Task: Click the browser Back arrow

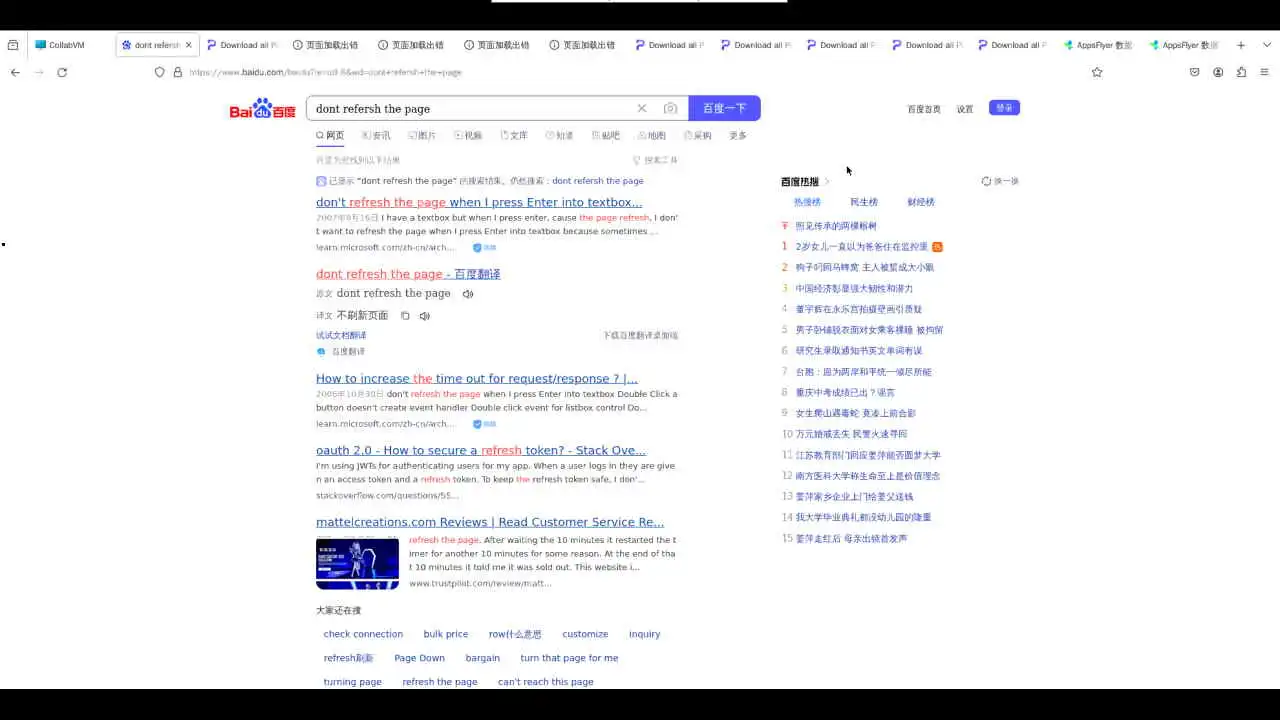Action: point(15,72)
